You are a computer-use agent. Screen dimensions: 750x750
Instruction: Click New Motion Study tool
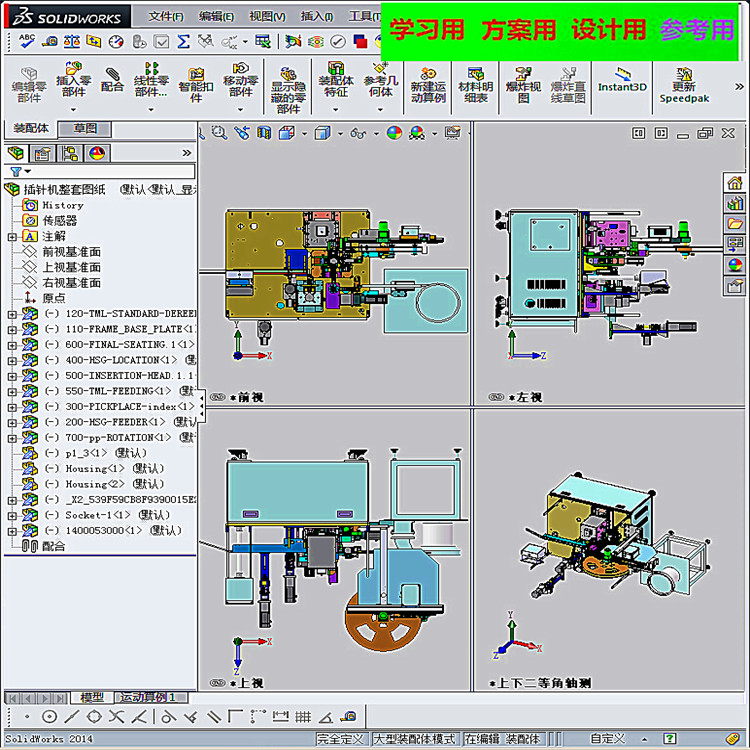(x=428, y=86)
